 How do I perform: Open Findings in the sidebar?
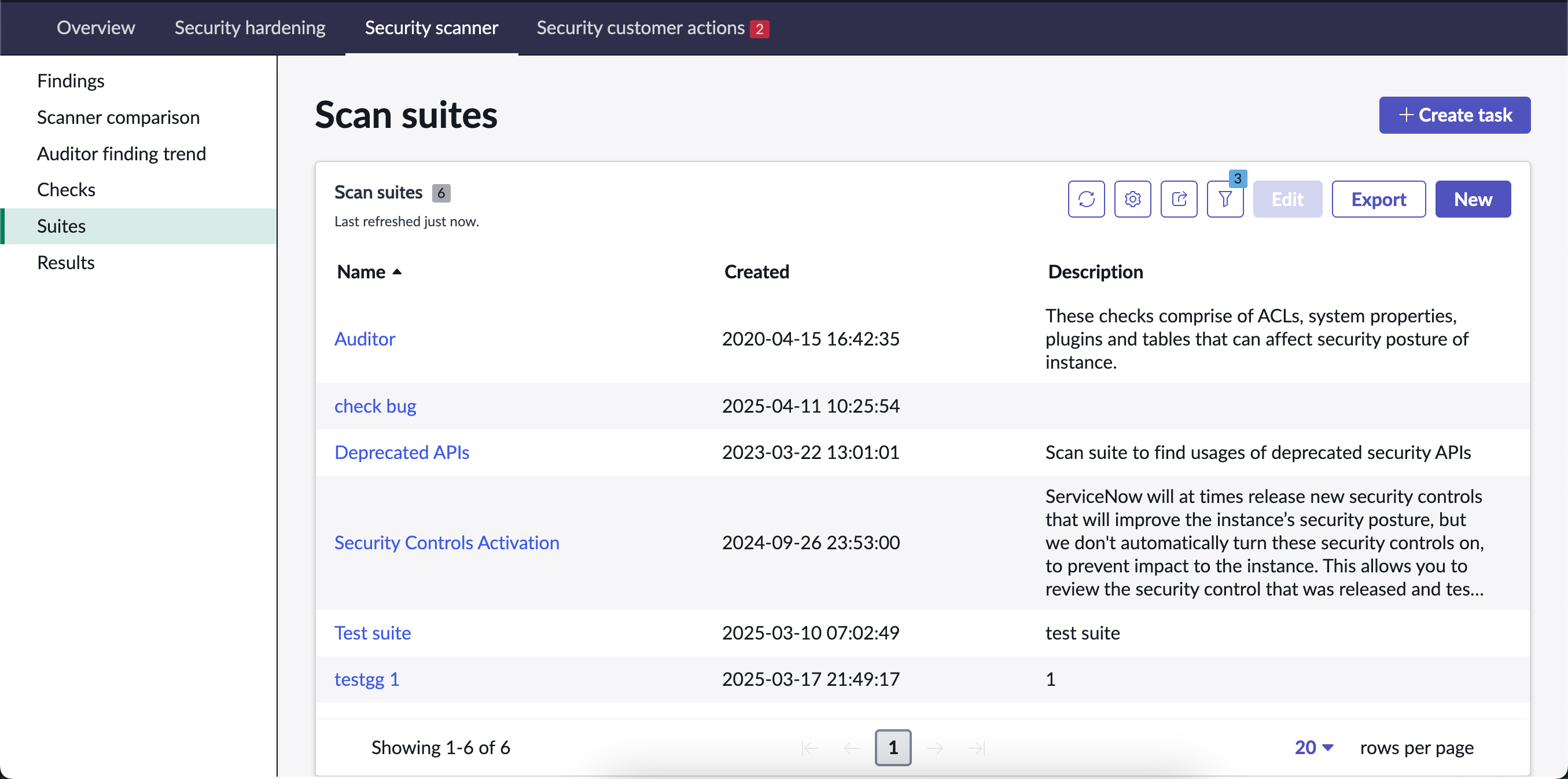(71, 81)
